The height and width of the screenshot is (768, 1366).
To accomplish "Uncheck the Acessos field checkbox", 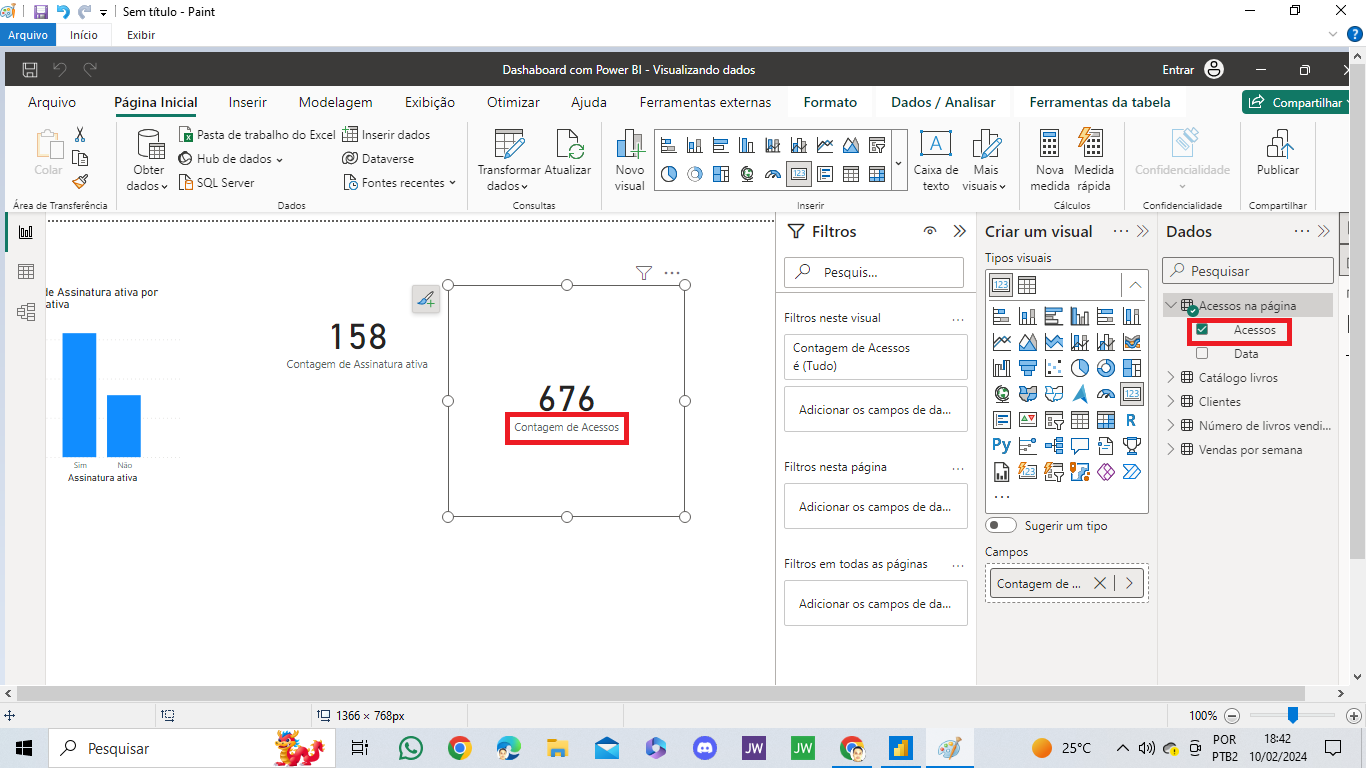I will (x=1202, y=330).
